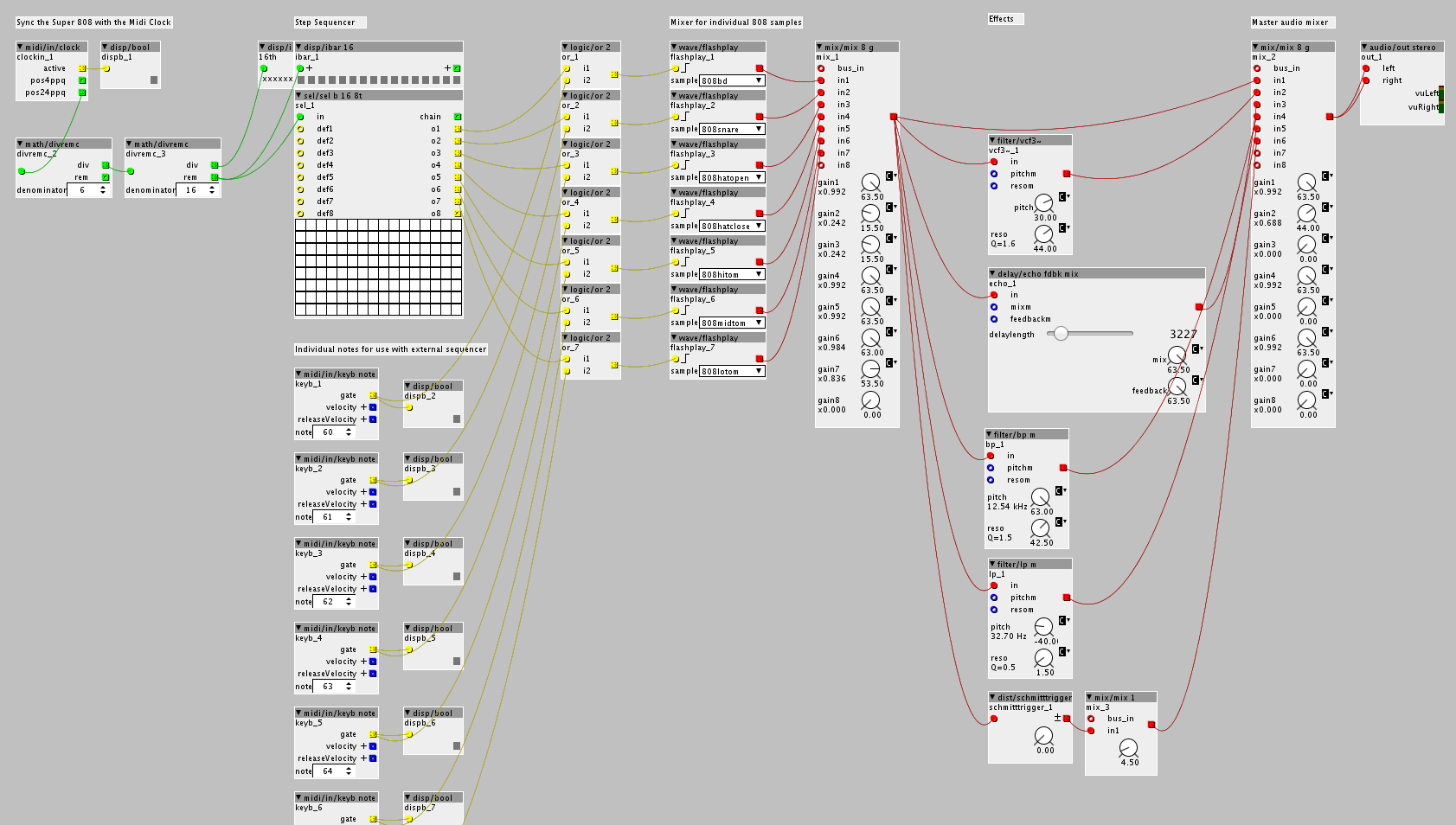
Task: Click the in8 inlet on mix_1
Action: click(x=821, y=165)
